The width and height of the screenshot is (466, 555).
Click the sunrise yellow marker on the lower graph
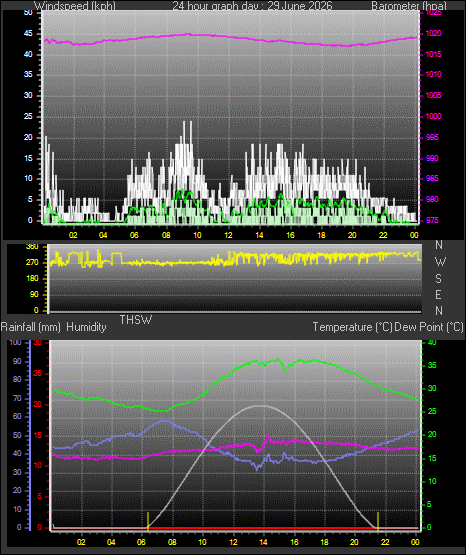pyautogui.click(x=148, y=521)
